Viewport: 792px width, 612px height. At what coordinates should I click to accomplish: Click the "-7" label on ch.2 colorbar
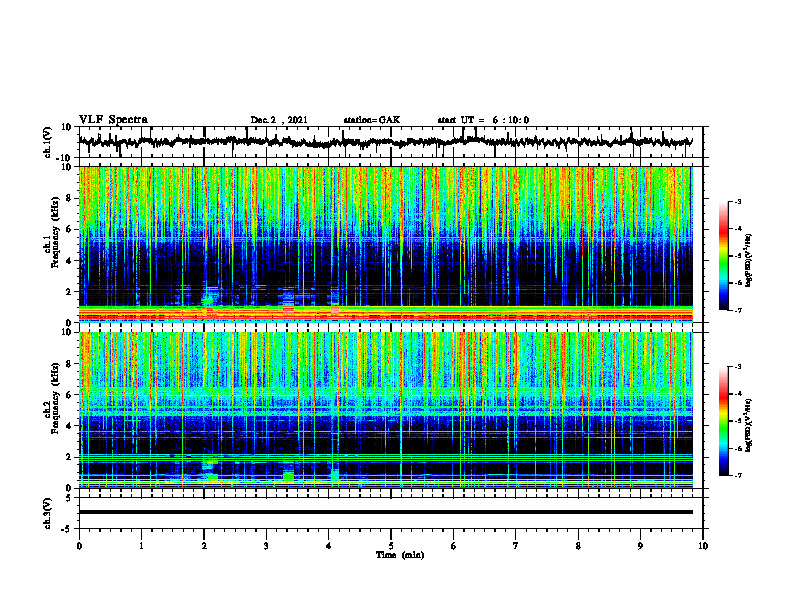737,475
